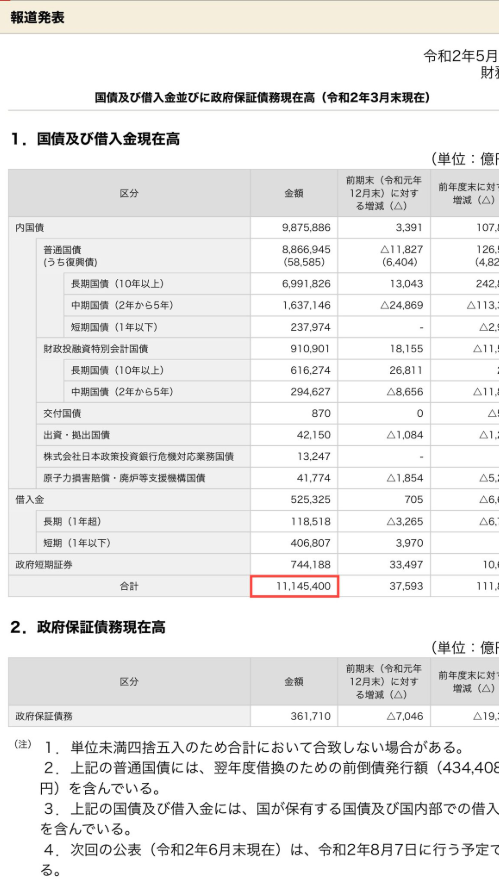Select the 前期末 column header in second table
The height and width of the screenshot is (880, 499).
click(x=384, y=681)
